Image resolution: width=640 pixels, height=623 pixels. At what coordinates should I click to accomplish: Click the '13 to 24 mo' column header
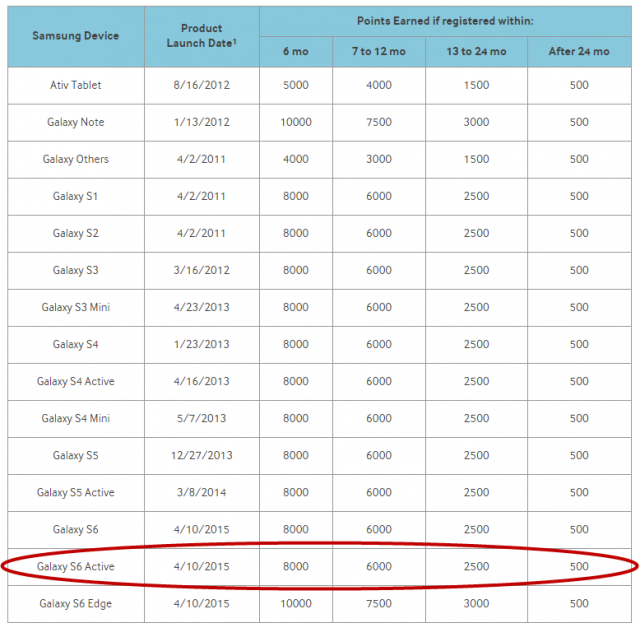point(476,51)
